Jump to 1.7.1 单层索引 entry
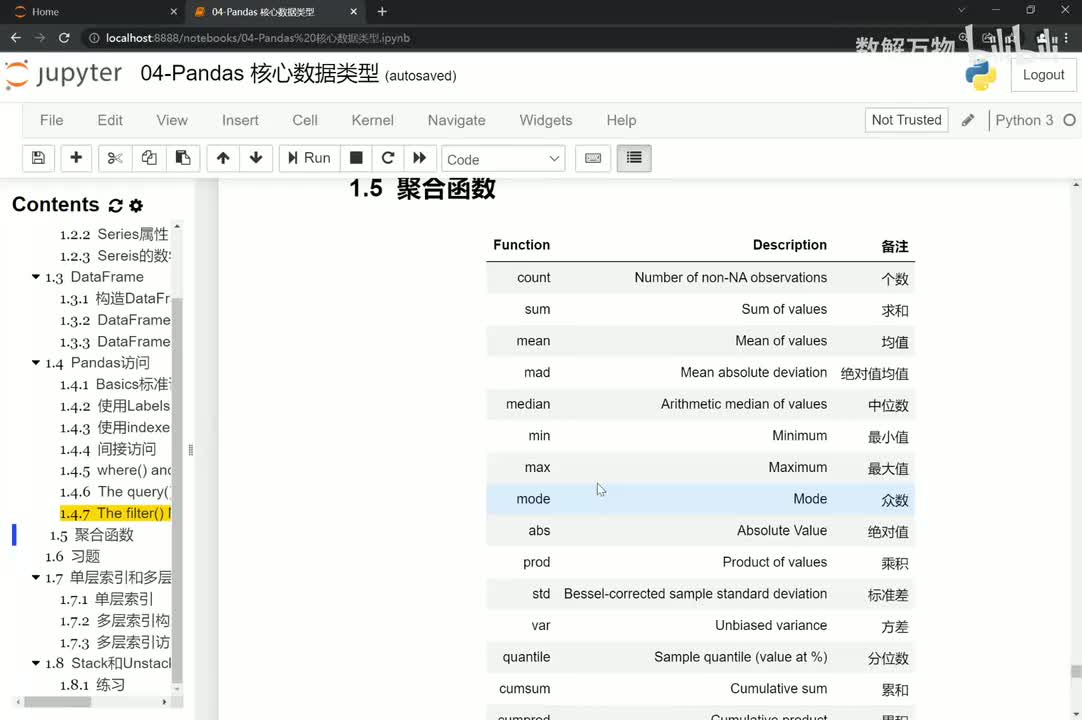 106,599
